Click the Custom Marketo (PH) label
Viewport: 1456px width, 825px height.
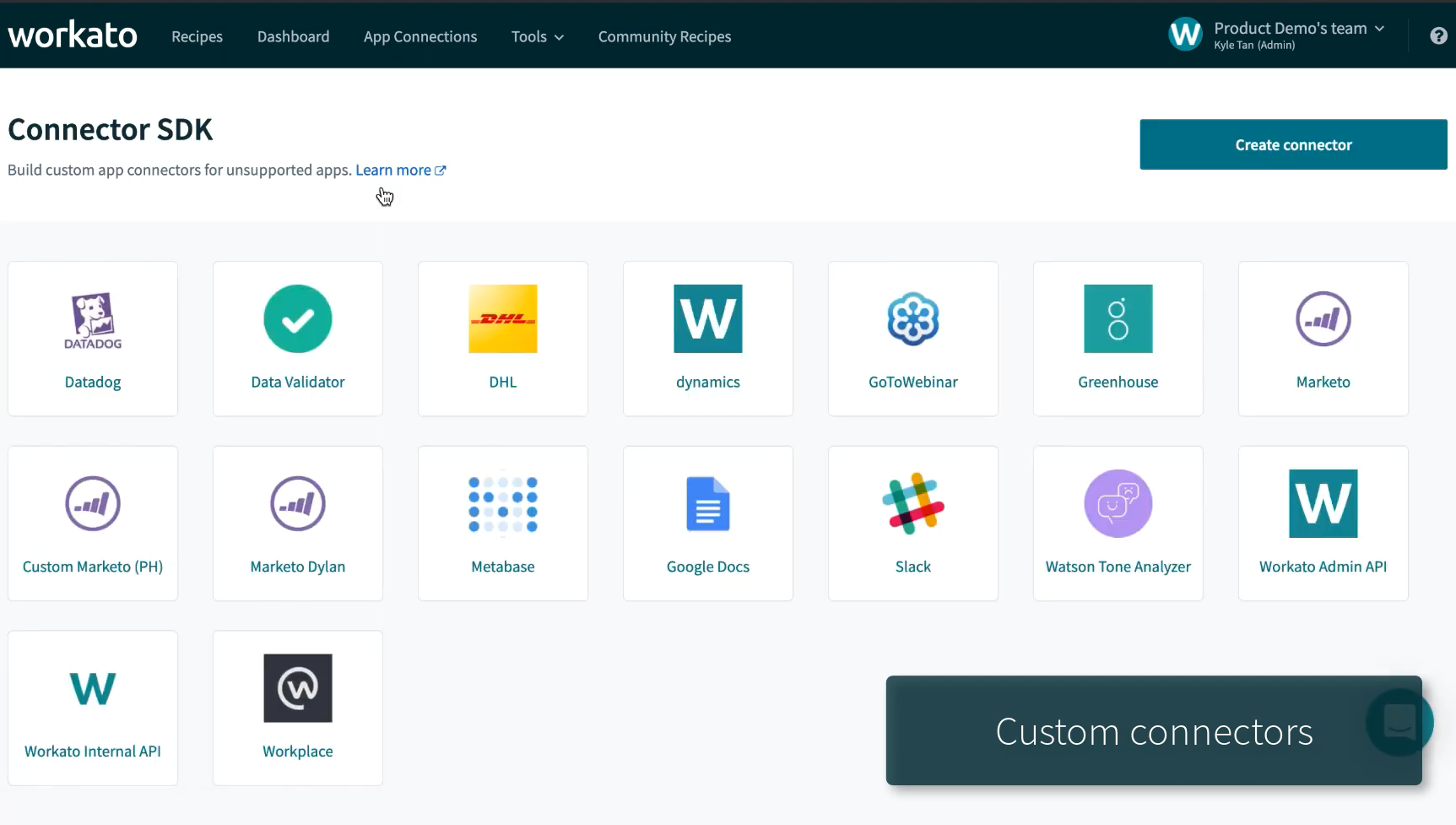[93, 567]
